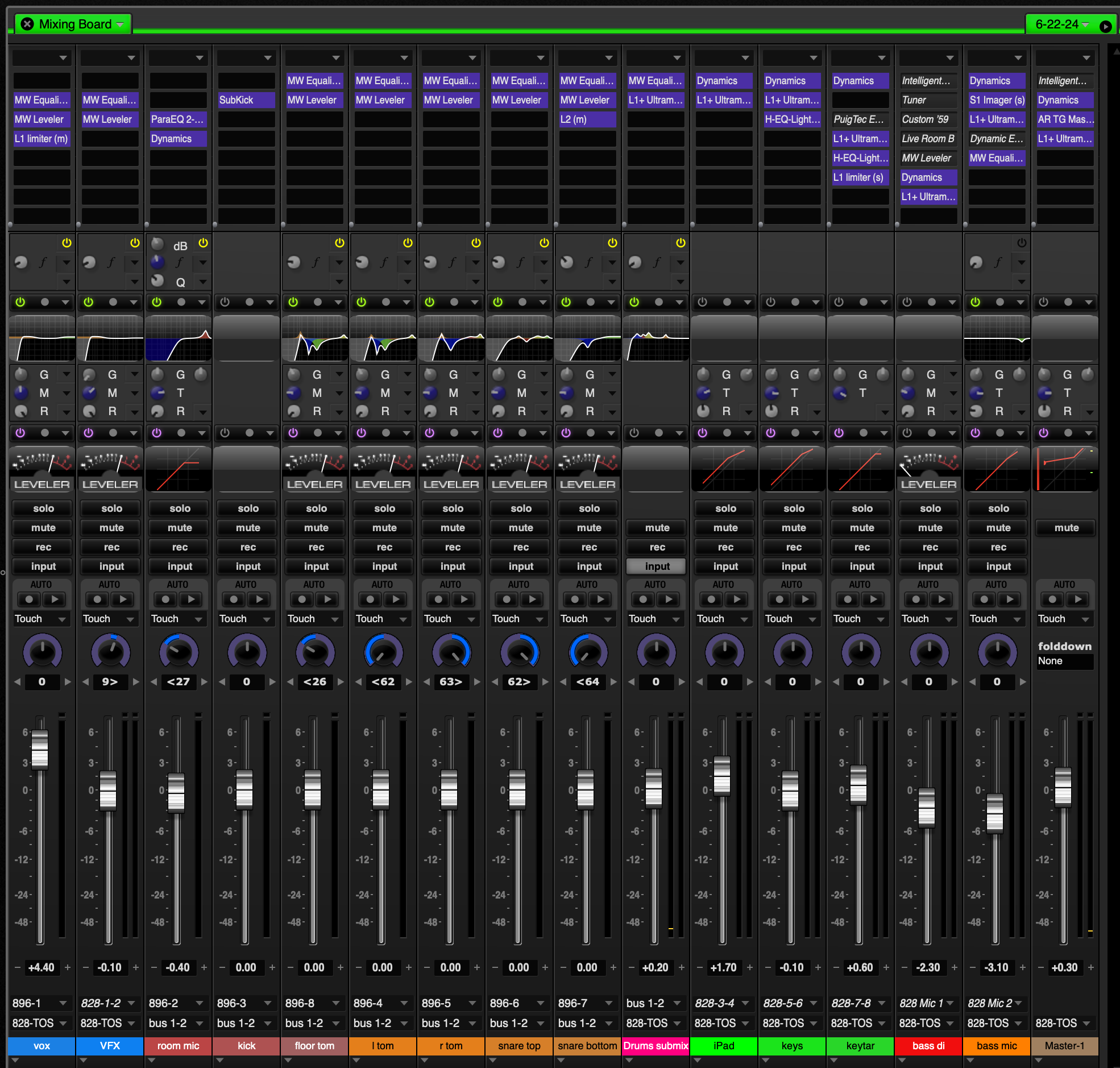This screenshot has height=1068, width=1120.
Task: Click the room mic <27 pan value field
Action: point(178,681)
